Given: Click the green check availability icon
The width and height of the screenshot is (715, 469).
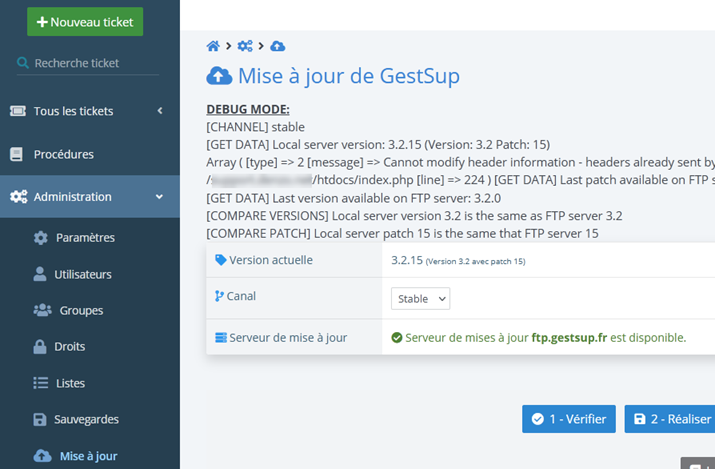Looking at the screenshot, I should [x=397, y=338].
